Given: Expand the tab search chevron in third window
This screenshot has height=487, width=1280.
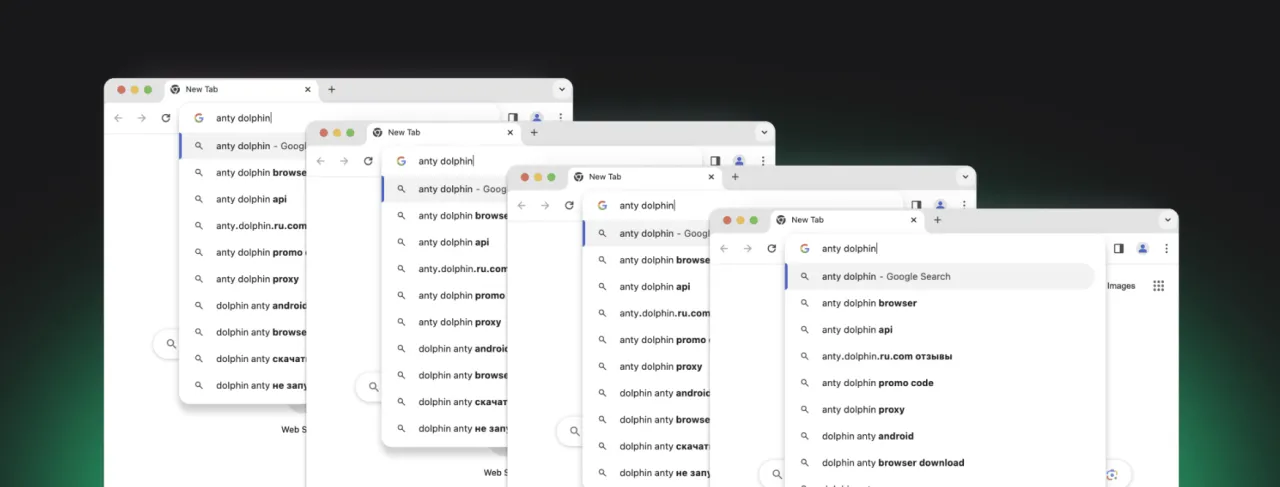Looking at the screenshot, I should coord(965,177).
